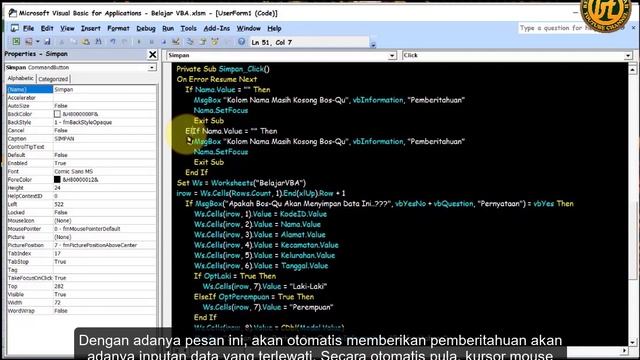This screenshot has width=640, height=360.
Task: Select the Enabled property row
Action: tap(81, 163)
